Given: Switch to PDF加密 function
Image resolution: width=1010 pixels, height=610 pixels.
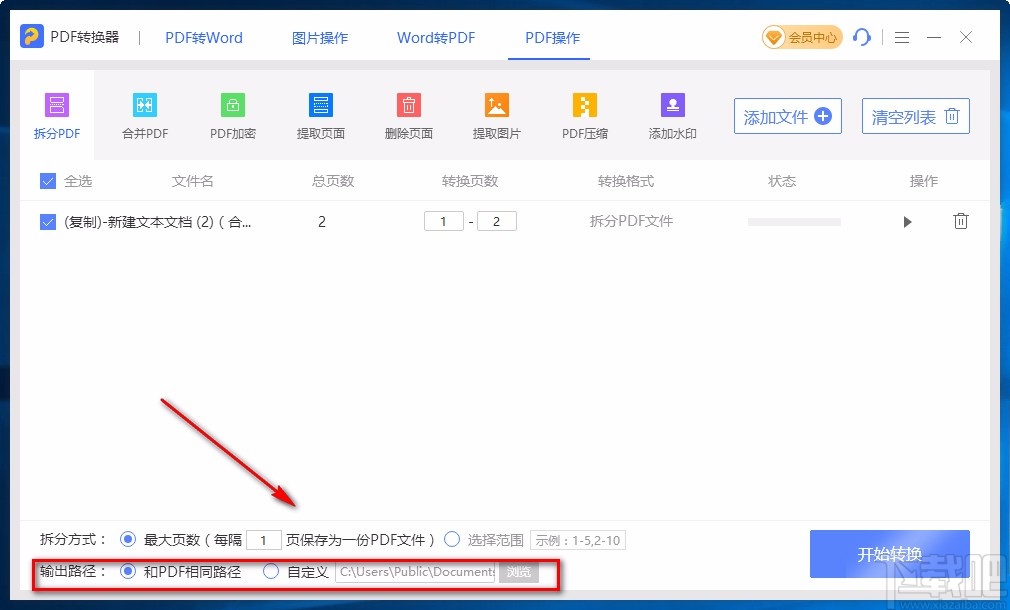Looking at the screenshot, I should click(232, 113).
